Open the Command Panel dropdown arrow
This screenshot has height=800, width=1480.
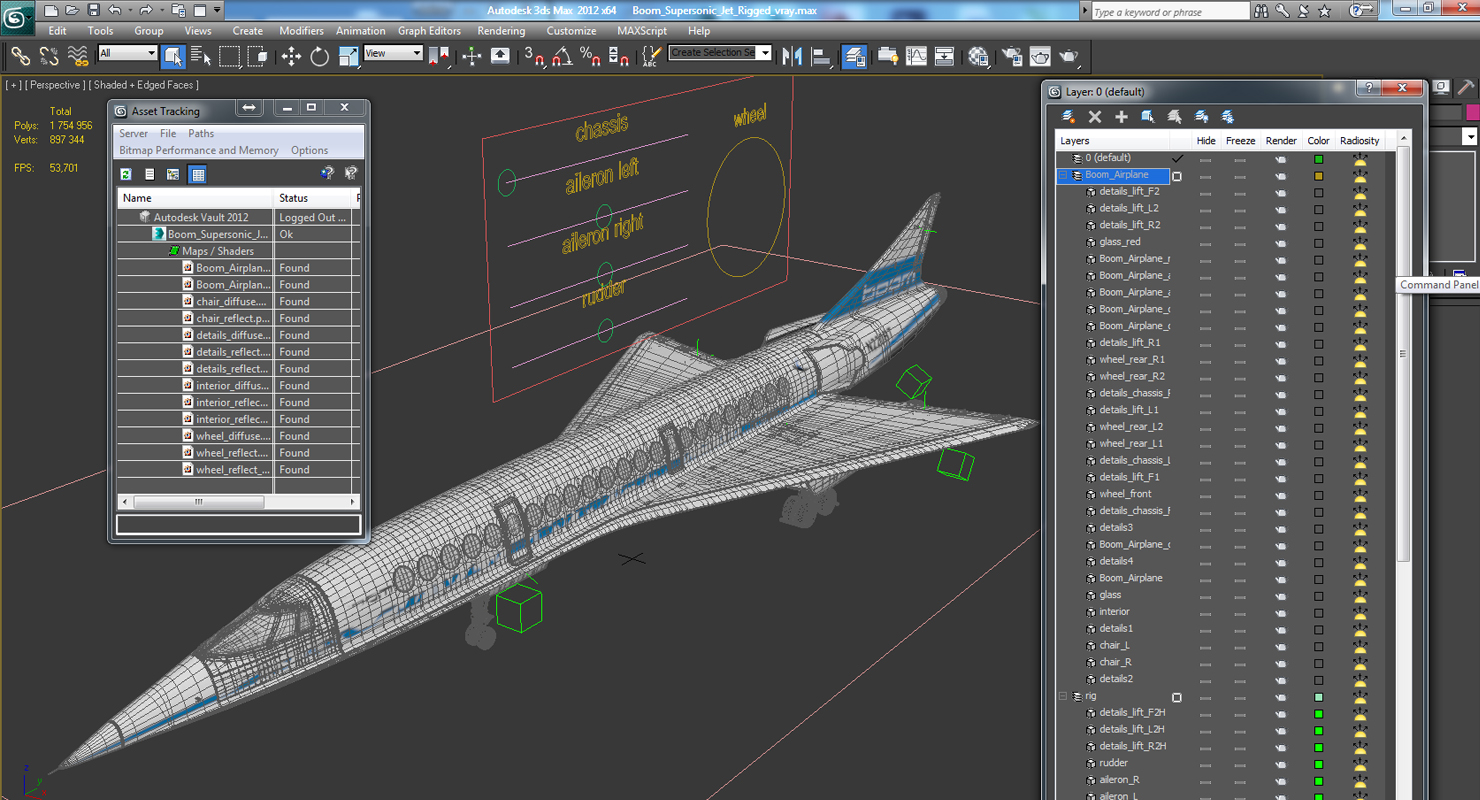[1470, 137]
